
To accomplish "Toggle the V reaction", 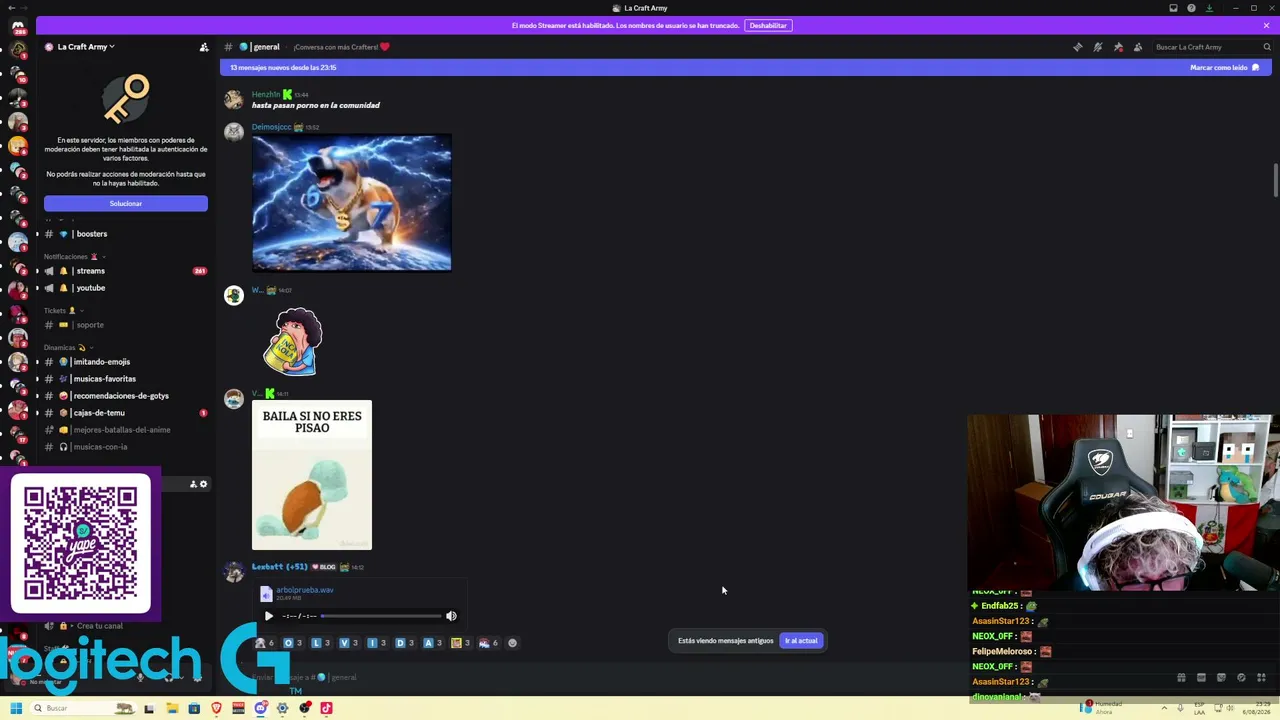I will pyautogui.click(x=348, y=643).
